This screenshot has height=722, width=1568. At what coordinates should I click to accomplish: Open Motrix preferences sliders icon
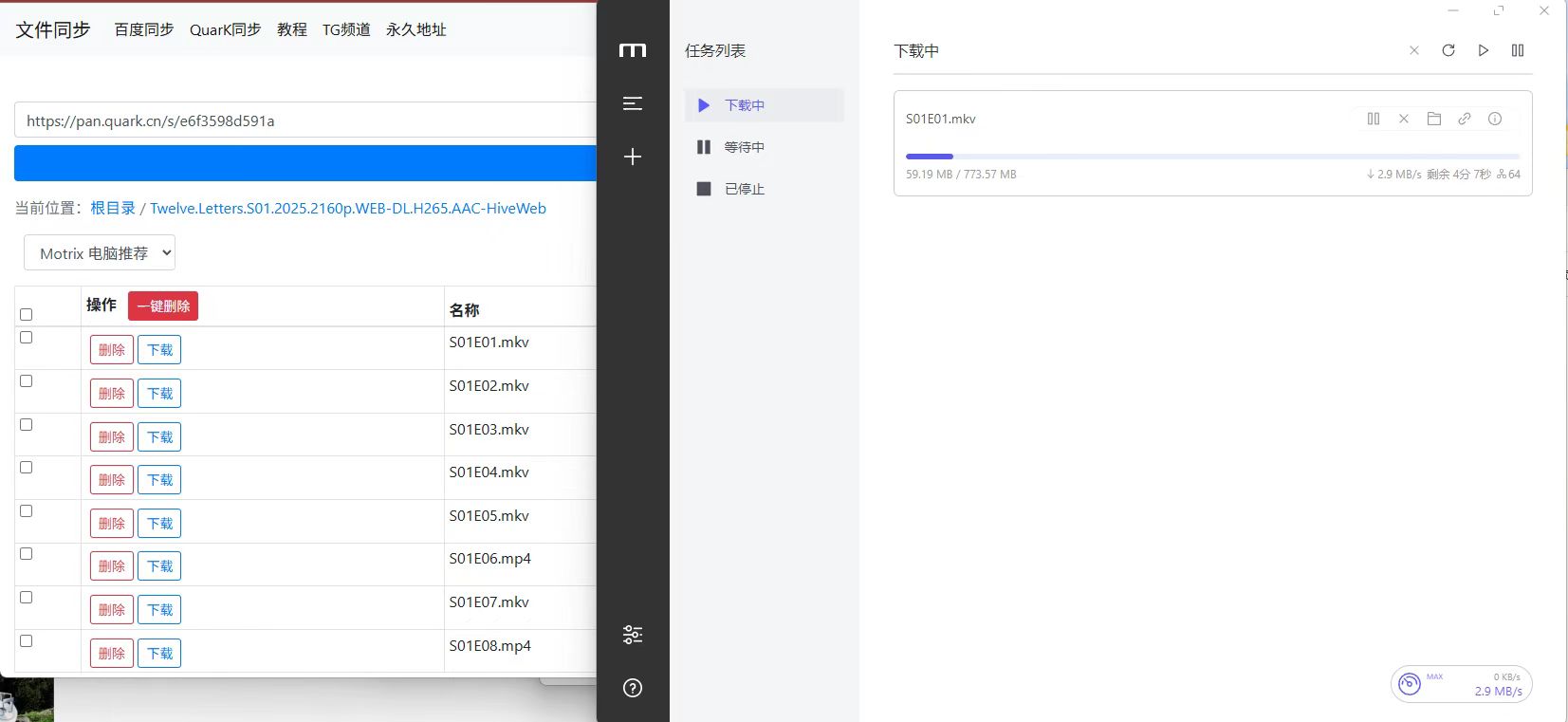click(633, 635)
